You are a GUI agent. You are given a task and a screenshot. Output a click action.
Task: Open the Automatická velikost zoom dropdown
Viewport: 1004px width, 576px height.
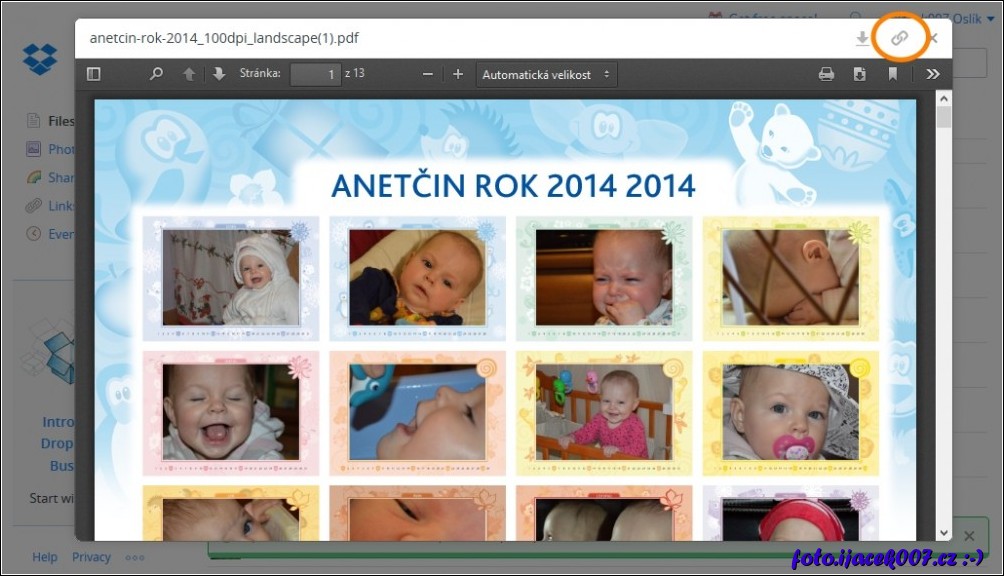tap(546, 74)
